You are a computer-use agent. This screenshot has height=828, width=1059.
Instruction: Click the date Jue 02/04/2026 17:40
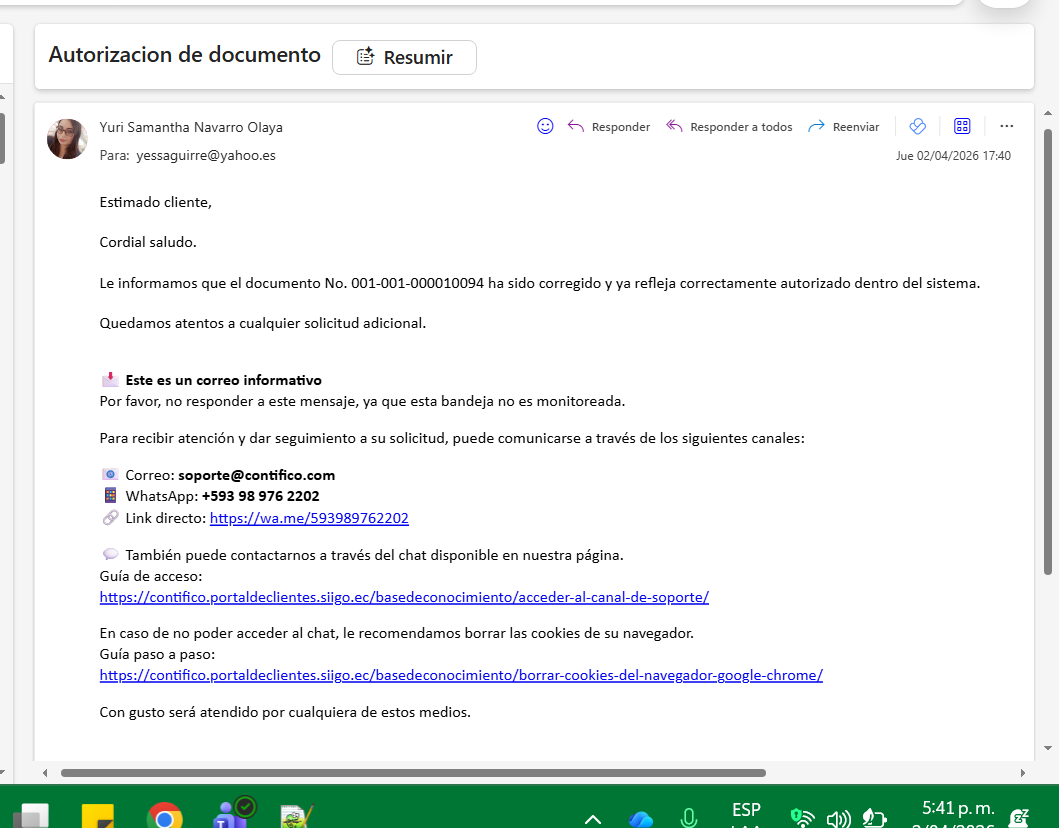pyautogui.click(x=953, y=156)
